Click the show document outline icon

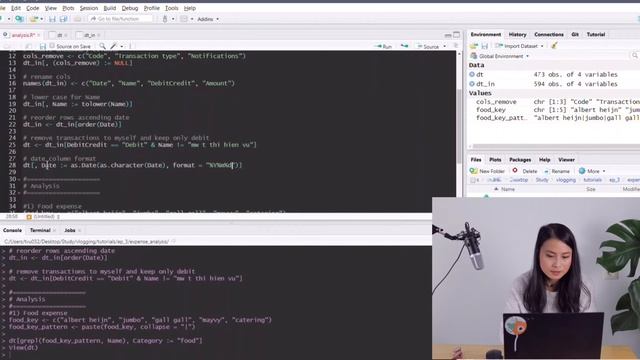tap(456, 46)
